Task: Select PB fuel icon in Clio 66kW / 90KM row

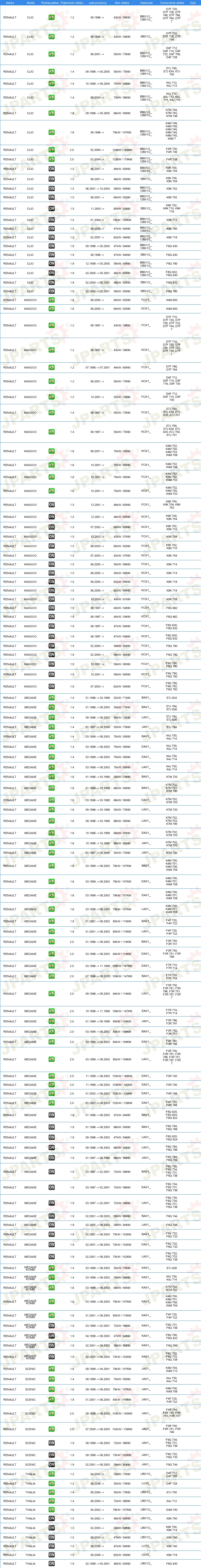Action: [51, 113]
